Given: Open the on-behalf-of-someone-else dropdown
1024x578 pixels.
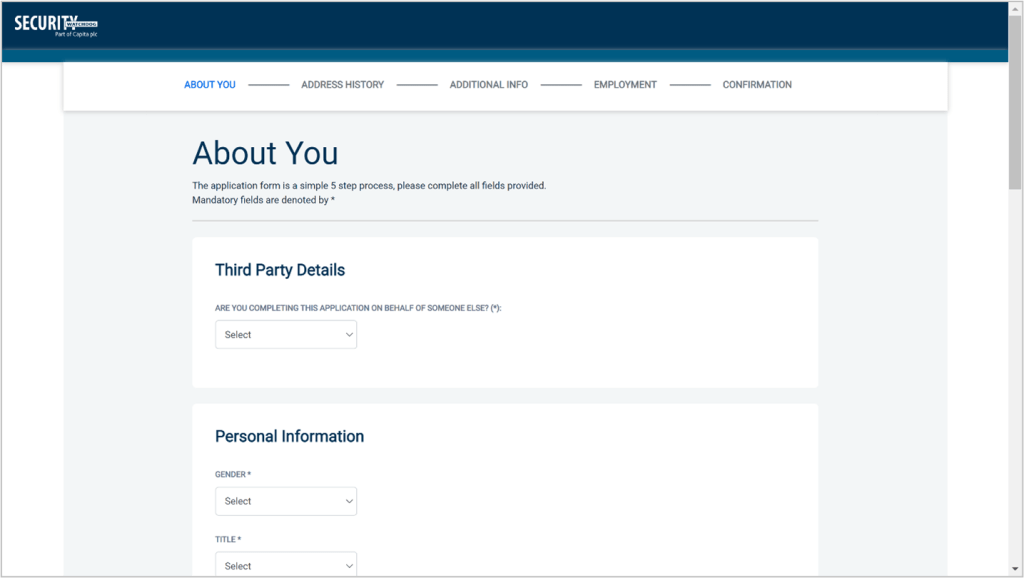Looking at the screenshot, I should click(286, 335).
